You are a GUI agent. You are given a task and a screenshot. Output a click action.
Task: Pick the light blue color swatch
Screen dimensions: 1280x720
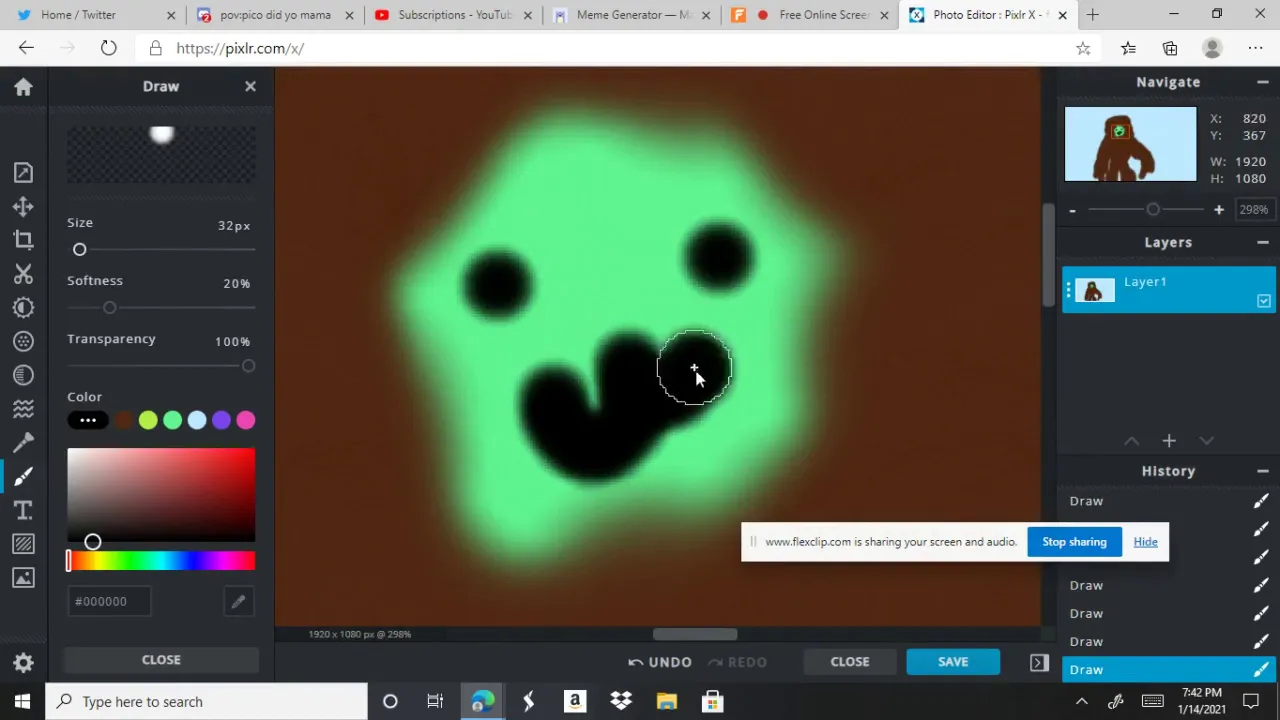(x=197, y=420)
